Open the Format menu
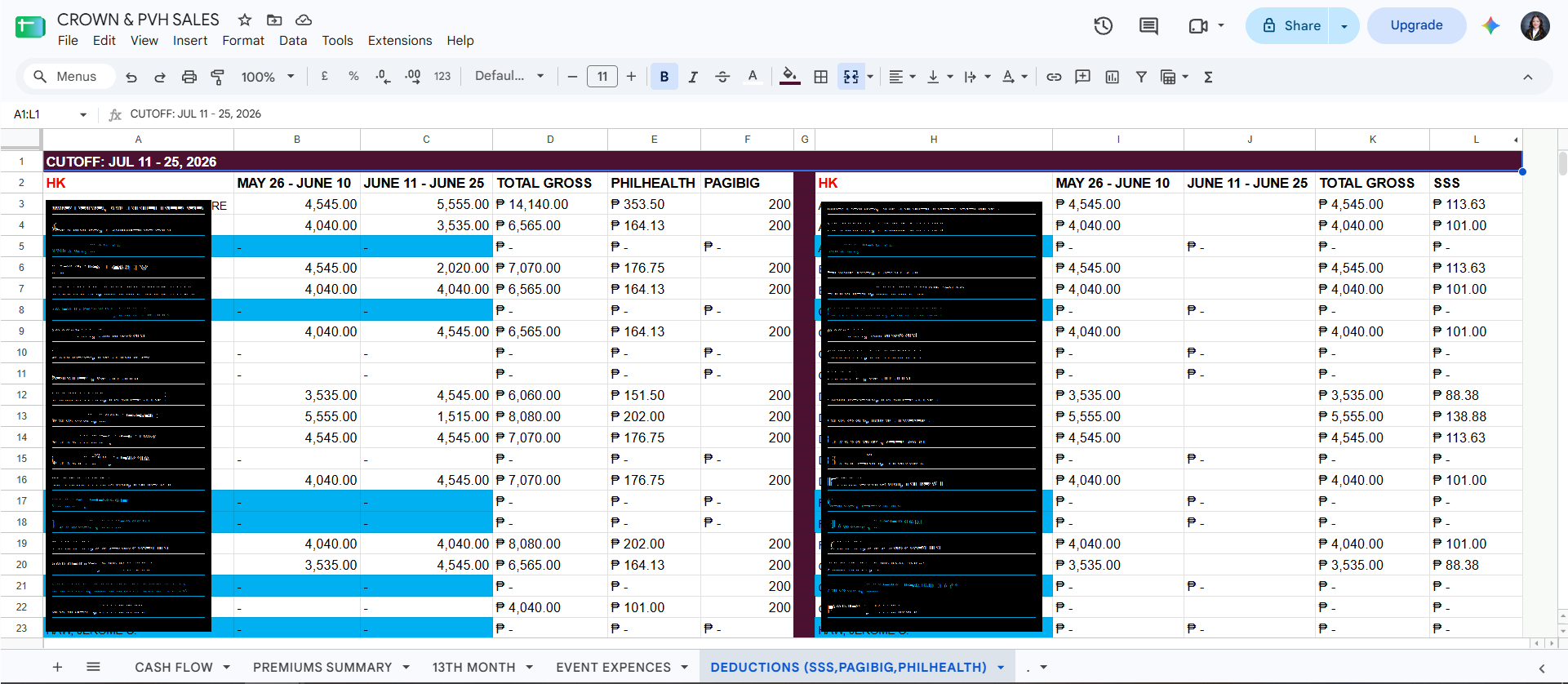Viewport: 1568px width, 684px height. click(x=243, y=41)
